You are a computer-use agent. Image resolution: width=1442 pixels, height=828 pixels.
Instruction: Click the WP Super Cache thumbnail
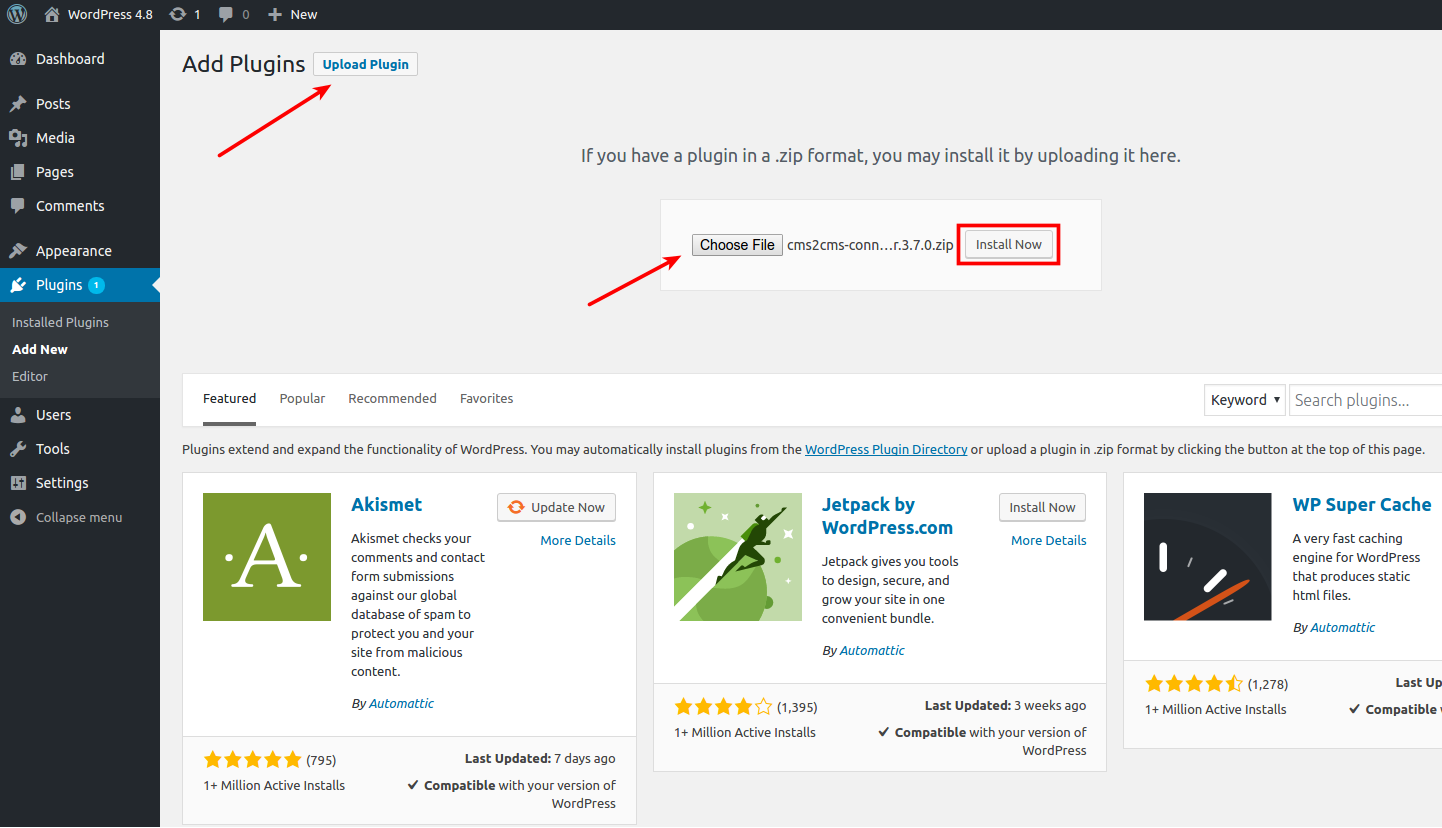pos(1208,557)
